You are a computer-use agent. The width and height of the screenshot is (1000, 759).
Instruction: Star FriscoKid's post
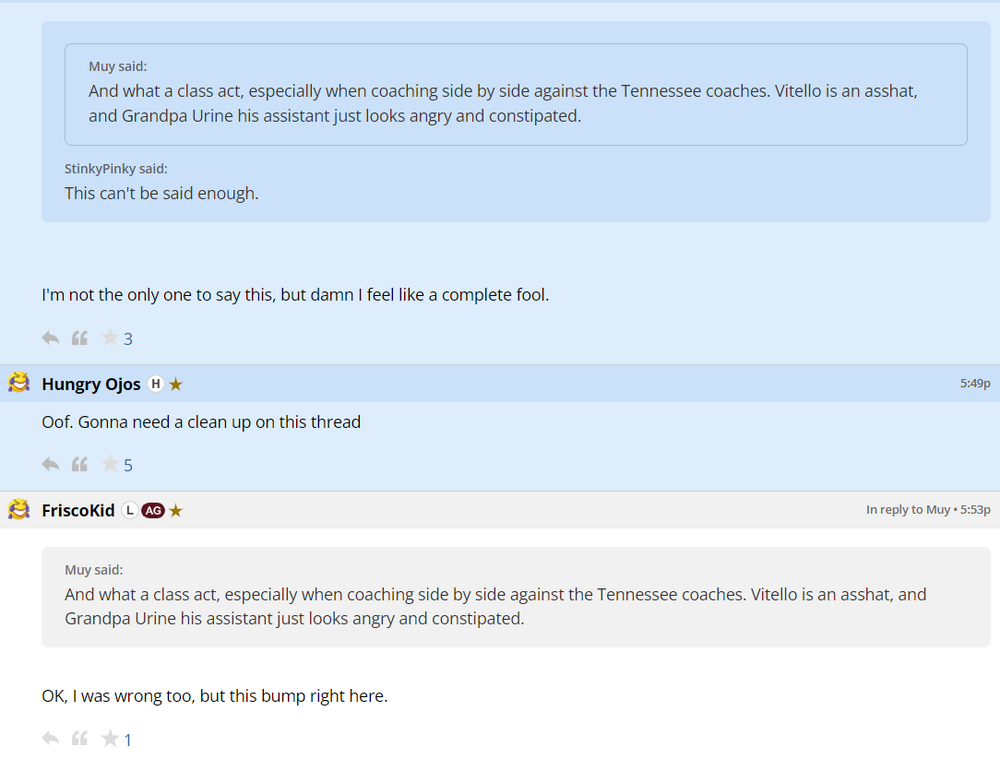(110, 739)
